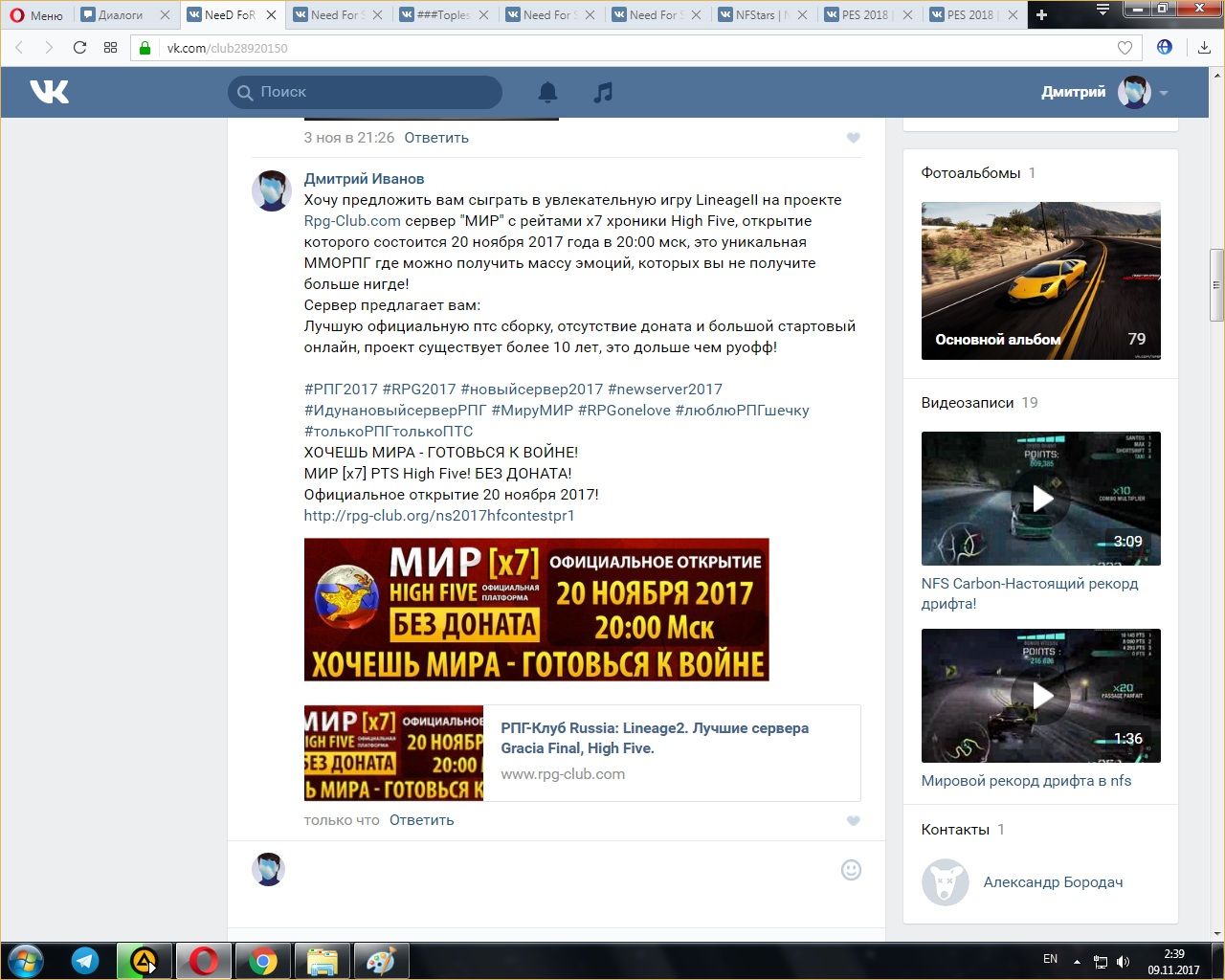Image resolution: width=1225 pixels, height=980 pixels.
Task: Switch to the ###Toples tab
Action: 443,15
